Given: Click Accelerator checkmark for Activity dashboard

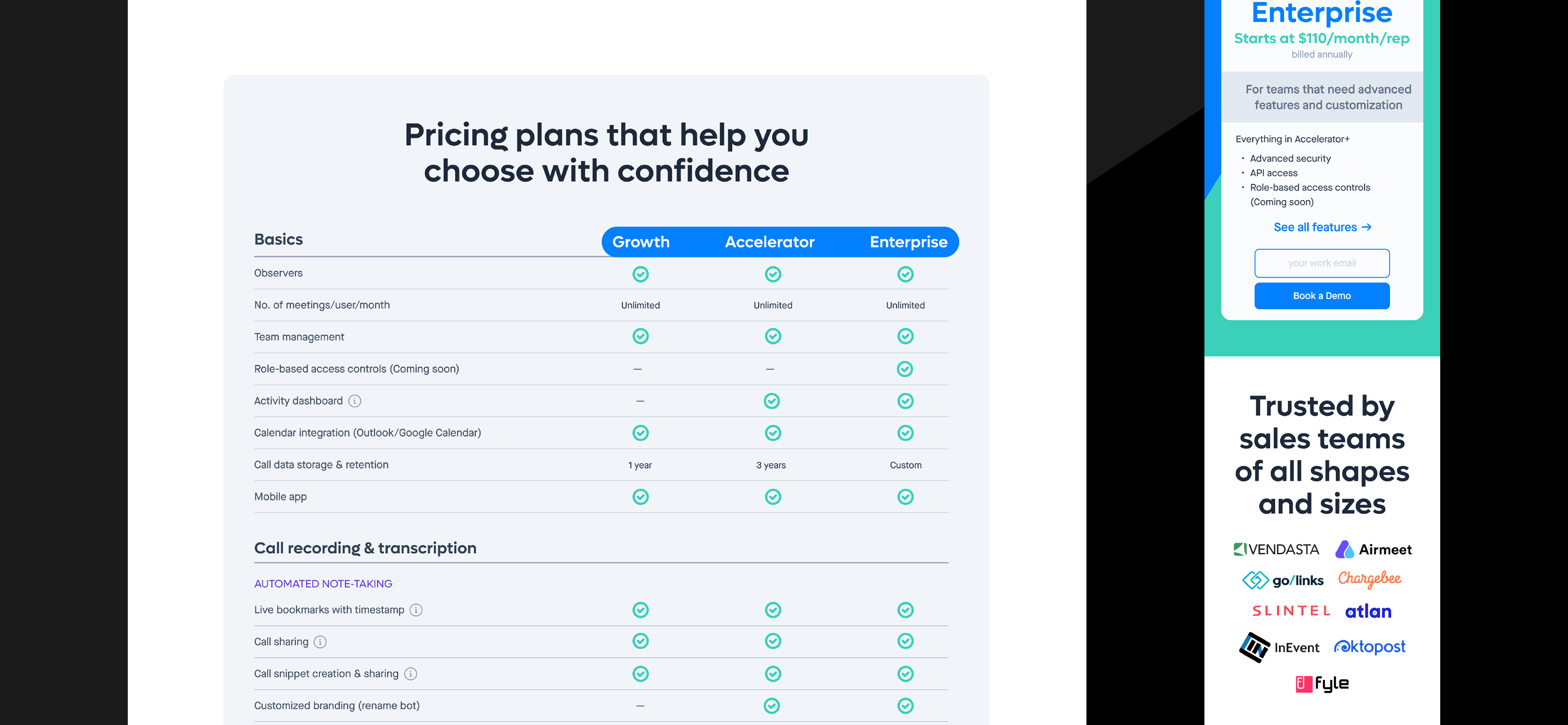Looking at the screenshot, I should [772, 400].
